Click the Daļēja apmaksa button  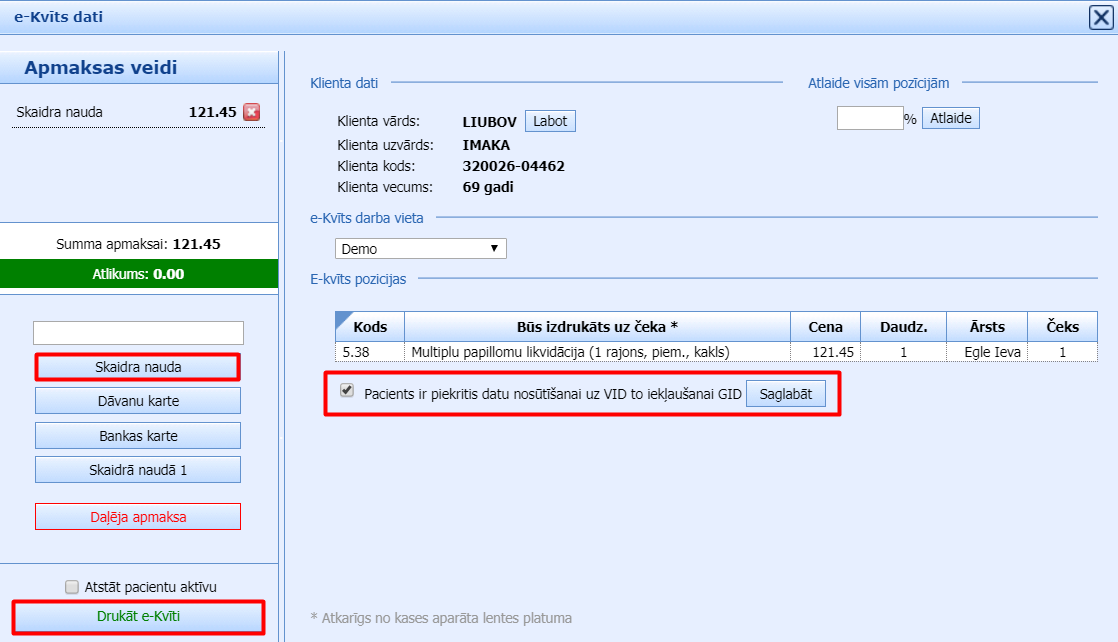[138, 517]
